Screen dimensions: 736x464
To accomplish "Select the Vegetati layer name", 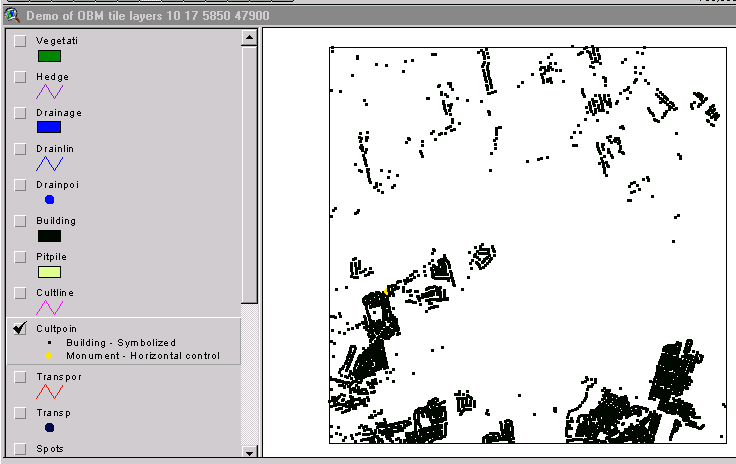I will coord(57,41).
